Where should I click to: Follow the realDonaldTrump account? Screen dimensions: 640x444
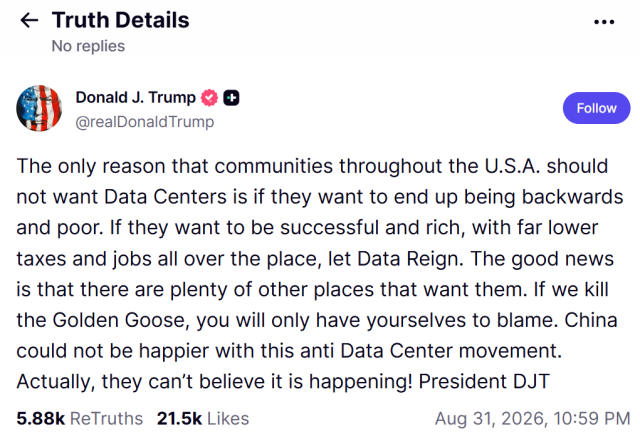596,108
